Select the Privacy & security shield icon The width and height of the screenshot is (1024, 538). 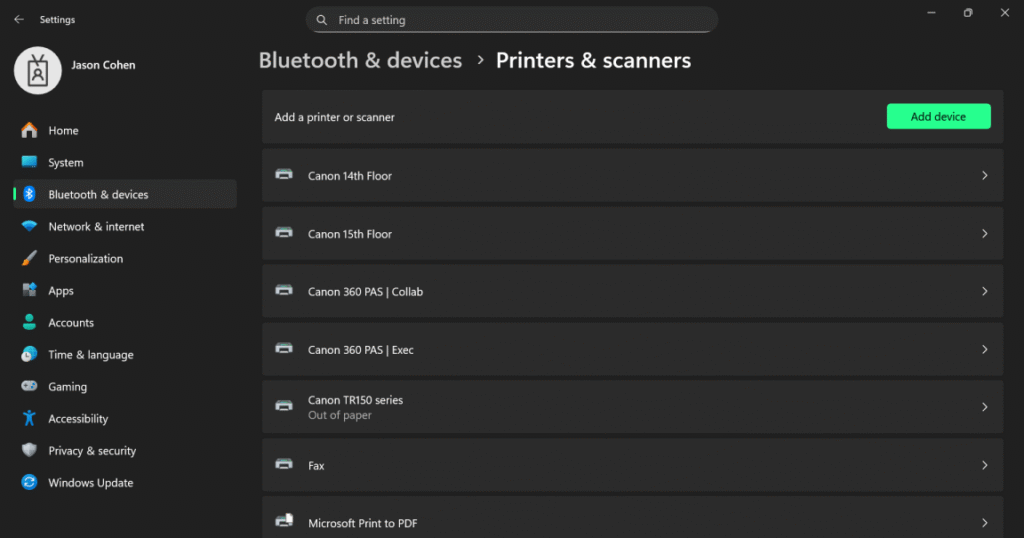coord(29,450)
